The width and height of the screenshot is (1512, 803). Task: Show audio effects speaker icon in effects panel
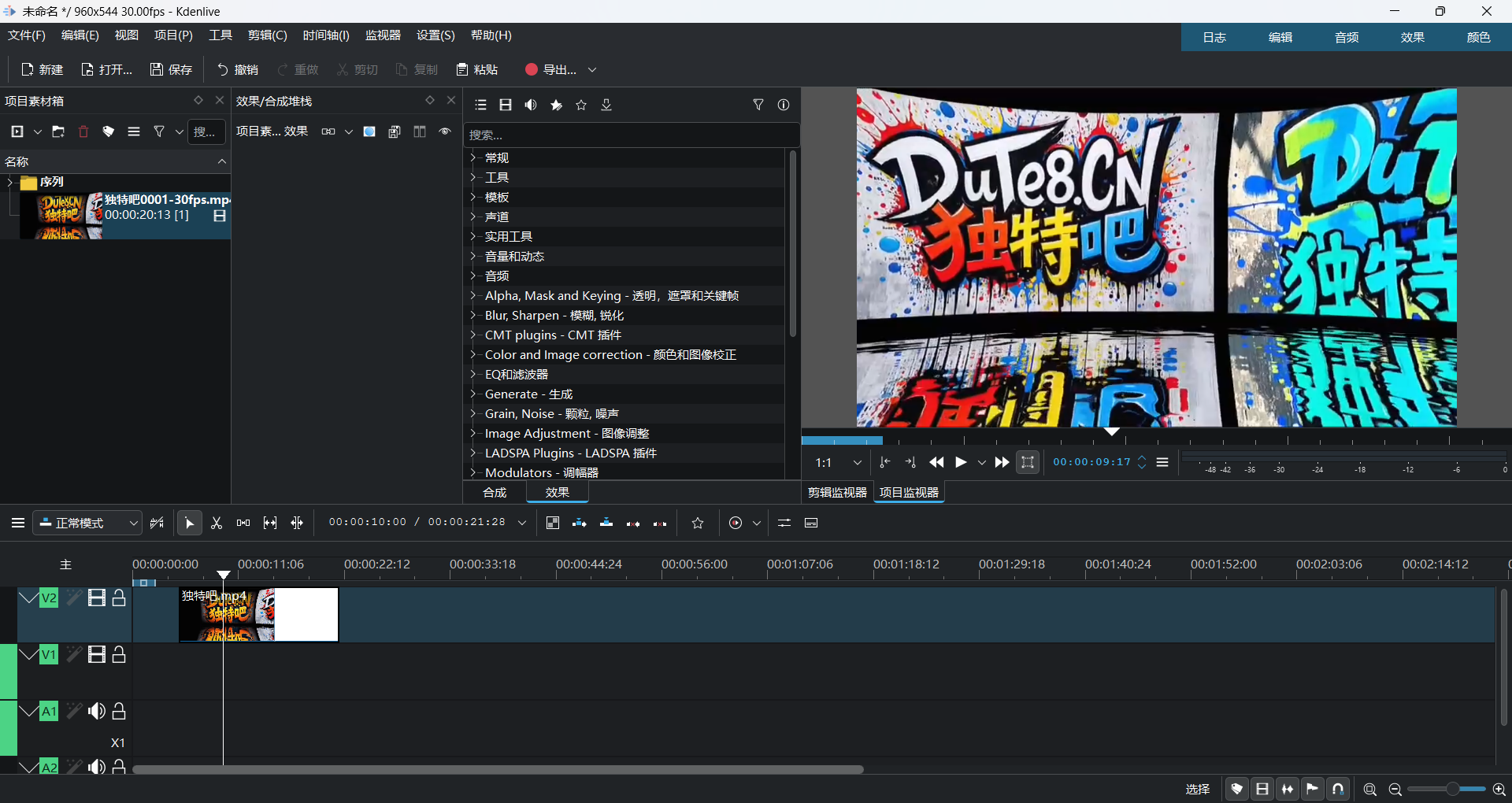(531, 105)
